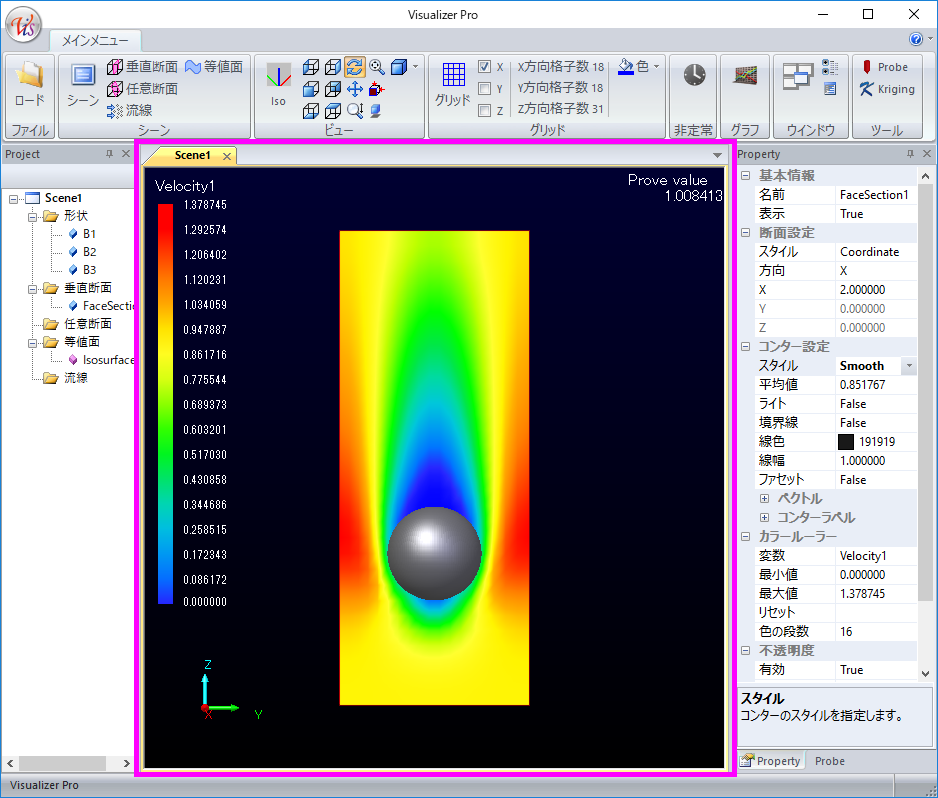Enable the Y grid direction checkbox
938x798 pixels.
pyautogui.click(x=484, y=88)
